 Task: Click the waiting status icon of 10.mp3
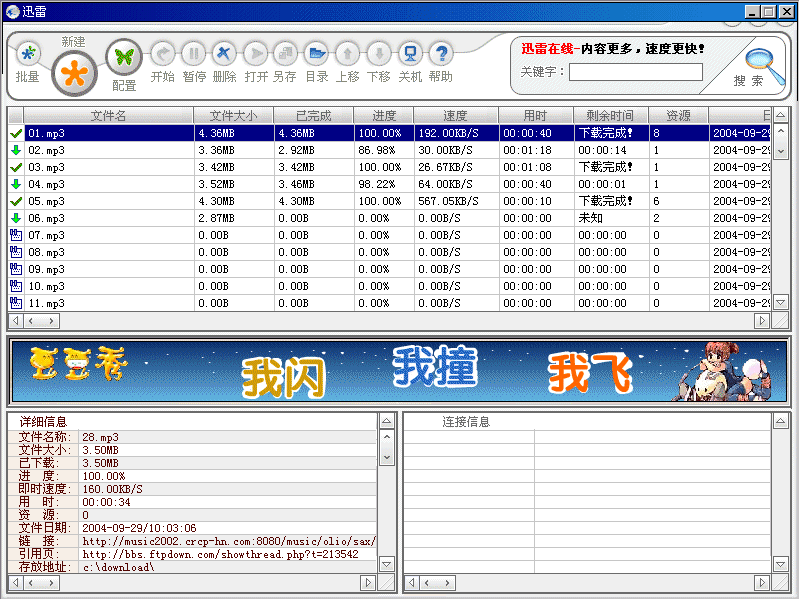tap(16, 286)
